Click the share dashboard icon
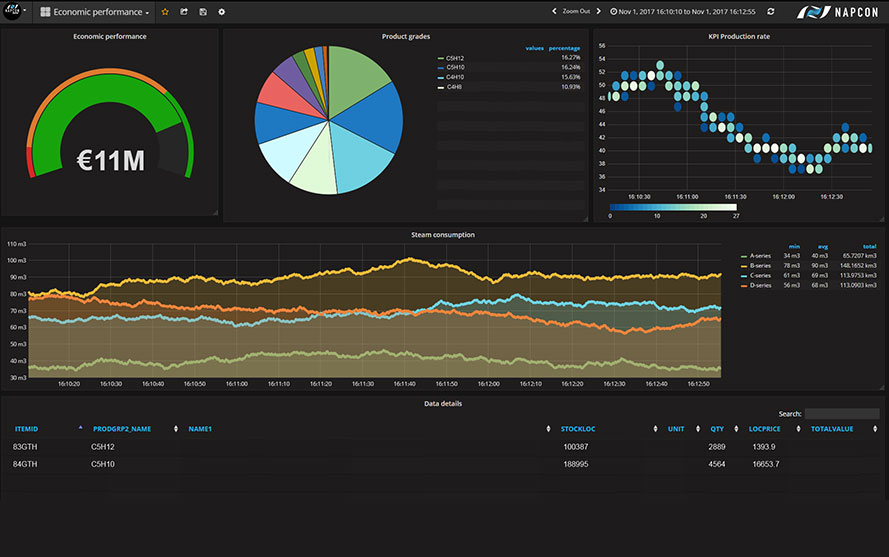The height and width of the screenshot is (557, 889). (184, 12)
